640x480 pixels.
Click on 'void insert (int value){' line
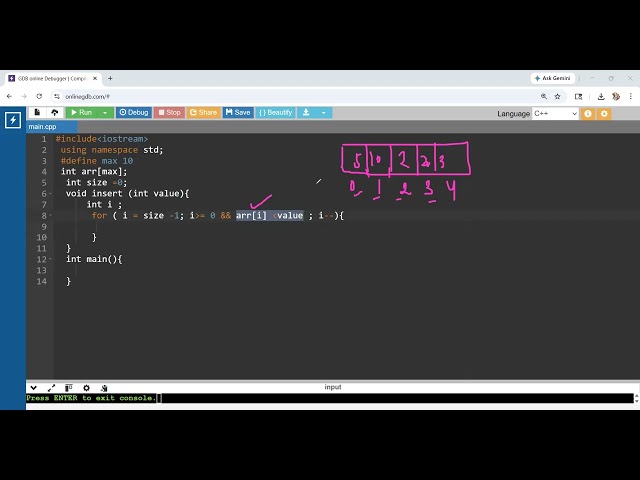127,193
